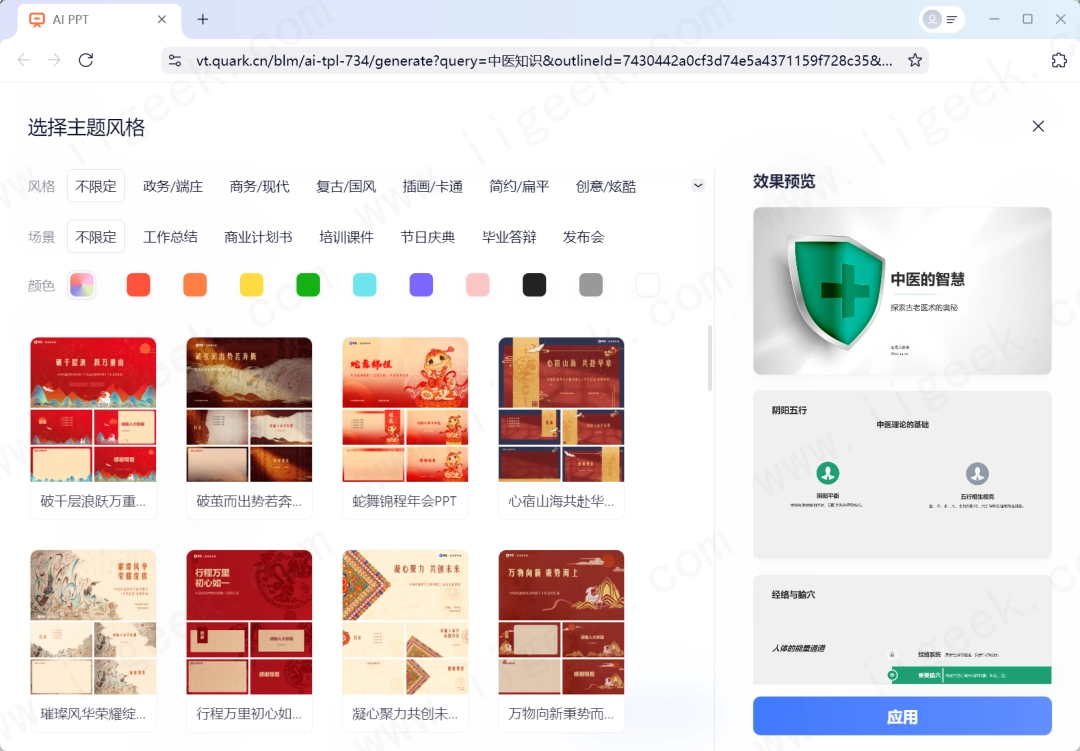1080x751 pixels.
Task: Click the browser back navigation arrow
Action: pos(24,60)
